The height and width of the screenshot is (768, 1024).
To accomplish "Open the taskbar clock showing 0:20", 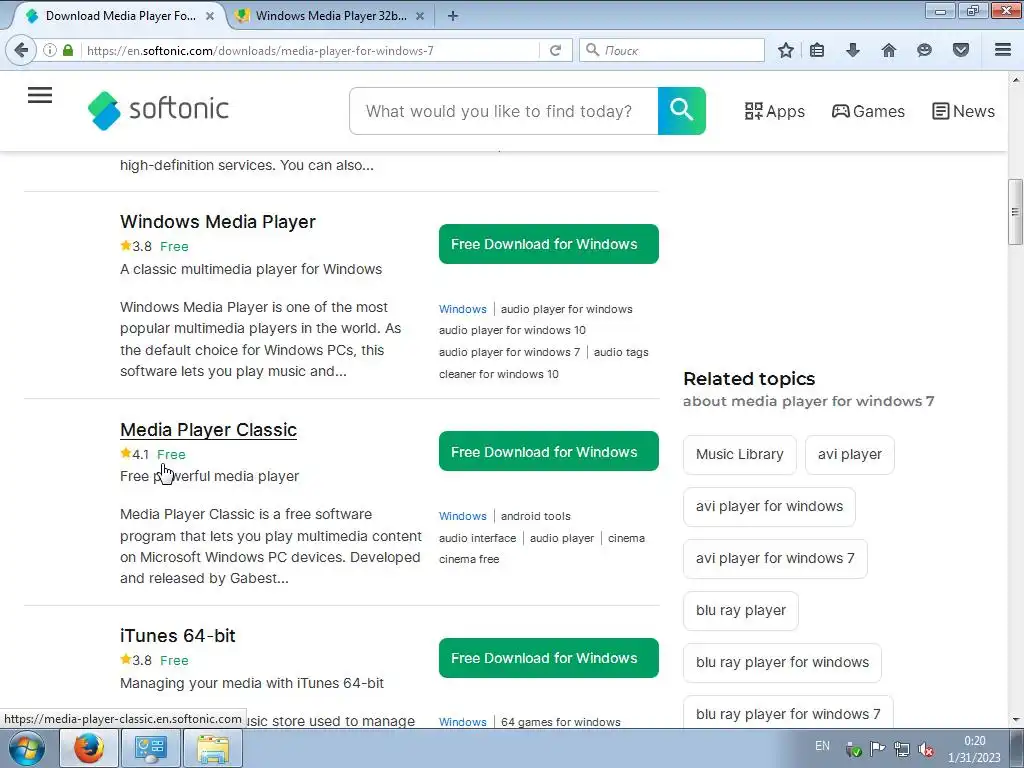I will point(974,749).
